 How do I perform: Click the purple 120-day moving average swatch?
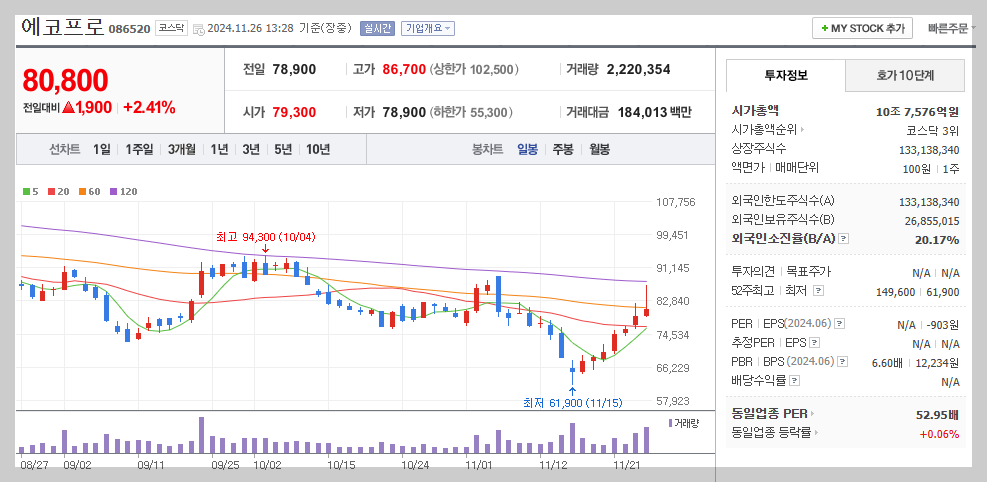pos(112,191)
